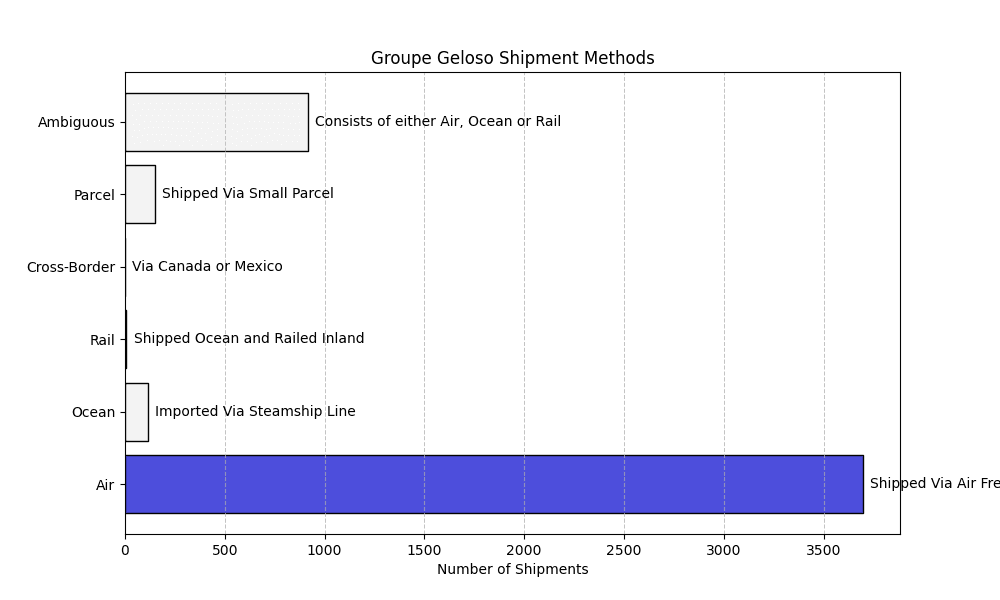Image resolution: width=1000 pixels, height=600 pixels.
Task: Click the Rail y-axis label
Action: tap(102, 340)
